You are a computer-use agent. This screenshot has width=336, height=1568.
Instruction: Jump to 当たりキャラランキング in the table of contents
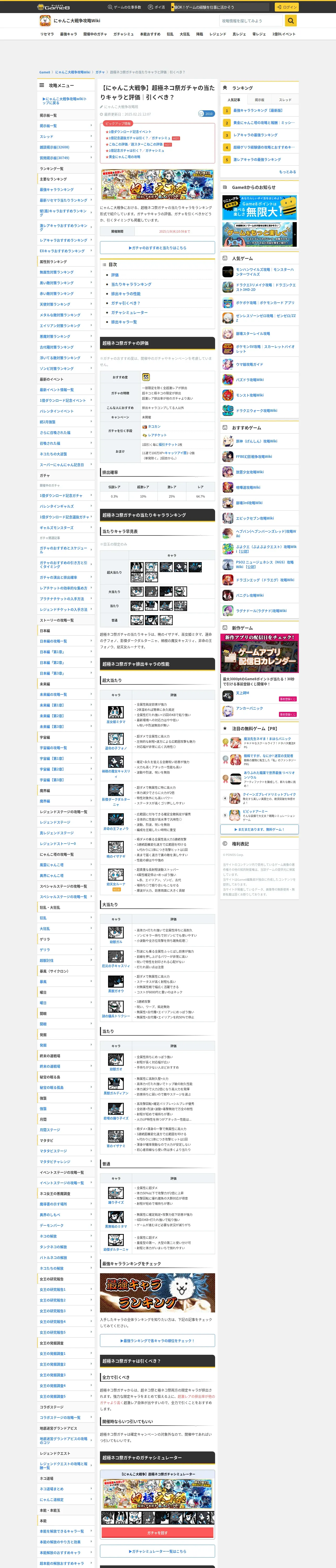coord(131,284)
